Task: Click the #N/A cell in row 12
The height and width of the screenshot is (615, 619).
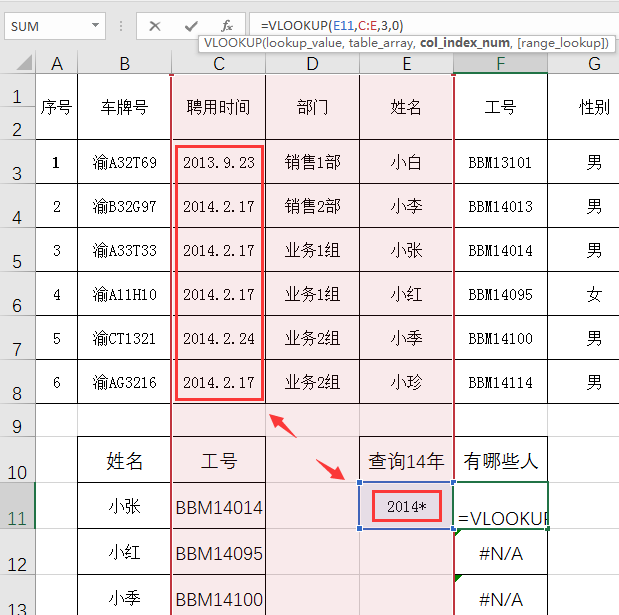Action: pyautogui.click(x=501, y=552)
